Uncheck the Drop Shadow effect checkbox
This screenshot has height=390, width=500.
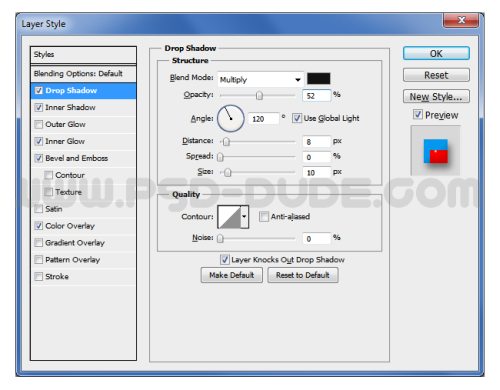point(39,91)
